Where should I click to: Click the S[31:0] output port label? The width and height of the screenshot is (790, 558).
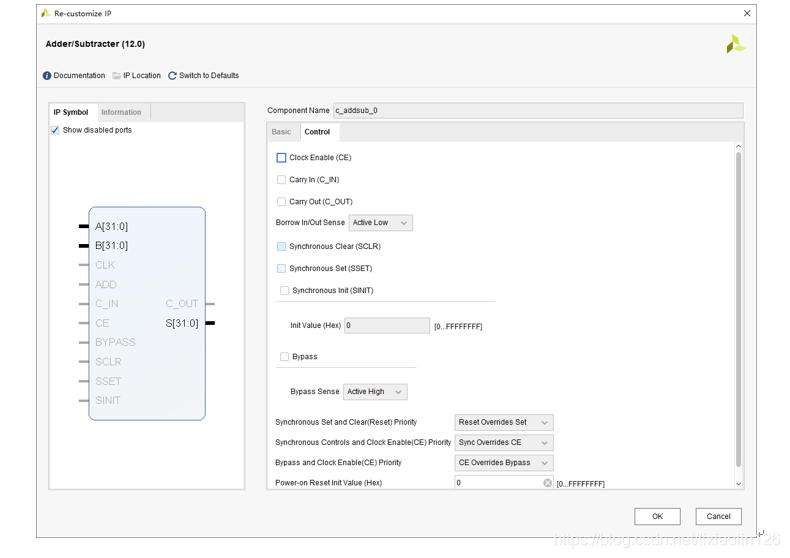pos(182,323)
